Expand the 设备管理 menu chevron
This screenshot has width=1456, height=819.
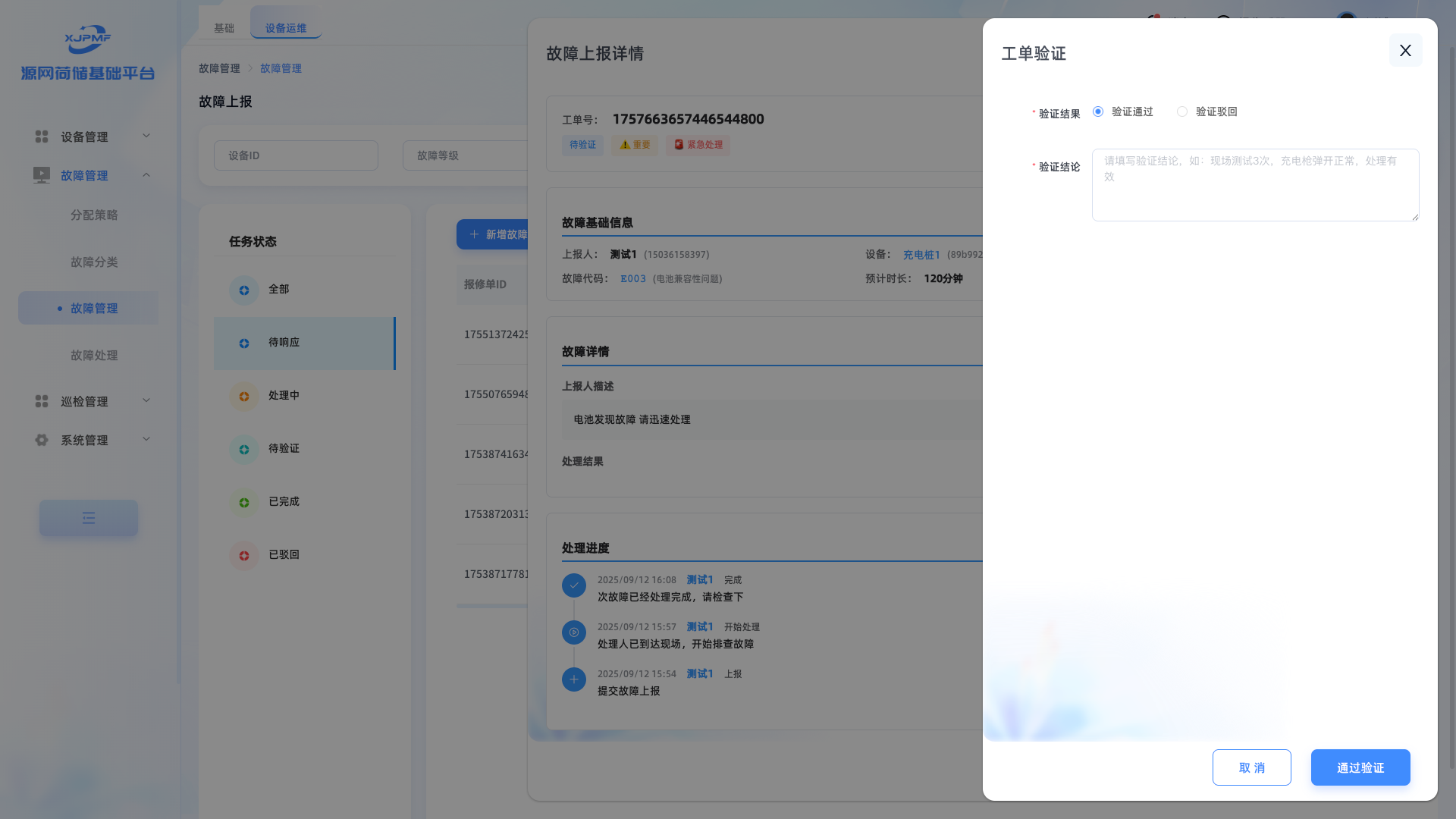(146, 136)
